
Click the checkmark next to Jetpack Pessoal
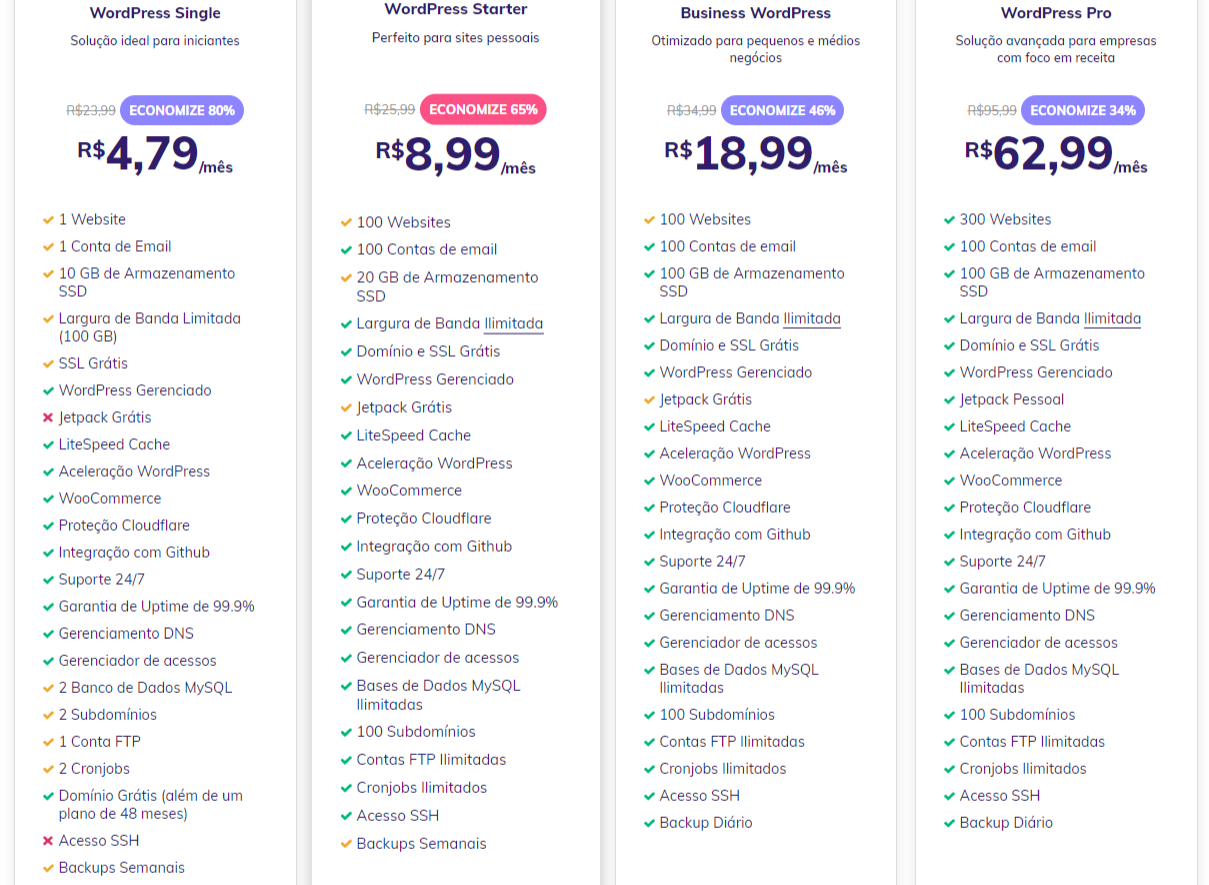(949, 400)
